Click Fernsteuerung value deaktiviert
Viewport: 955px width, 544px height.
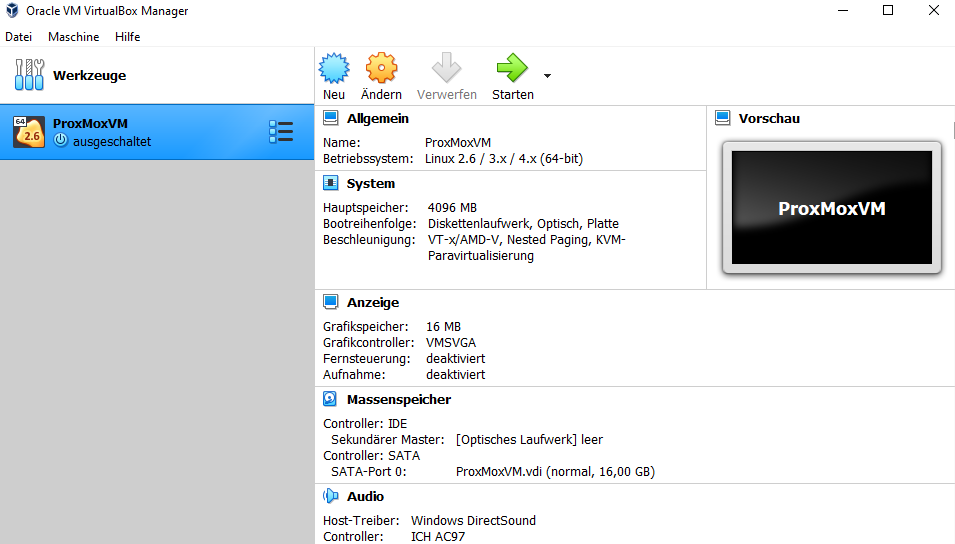click(x=456, y=358)
